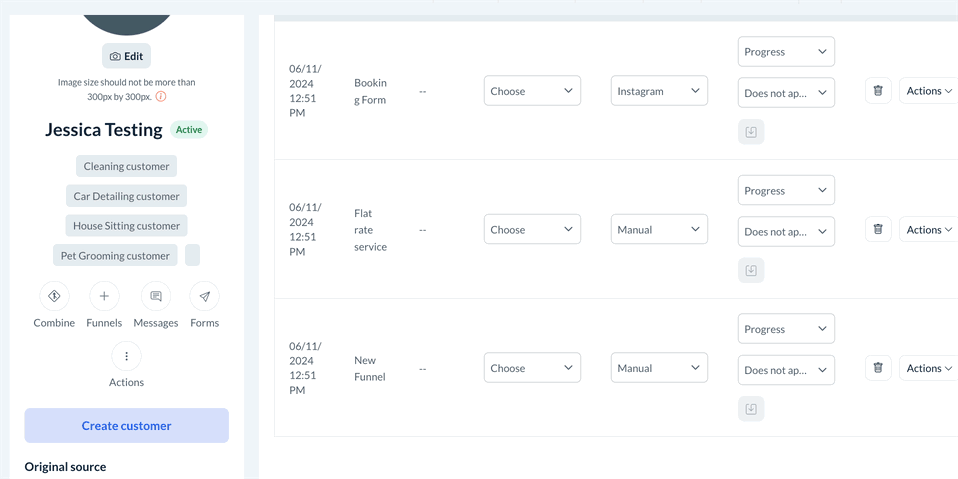Open the three-dot Actions menu icon
This screenshot has height=479, width=958.
click(x=126, y=356)
